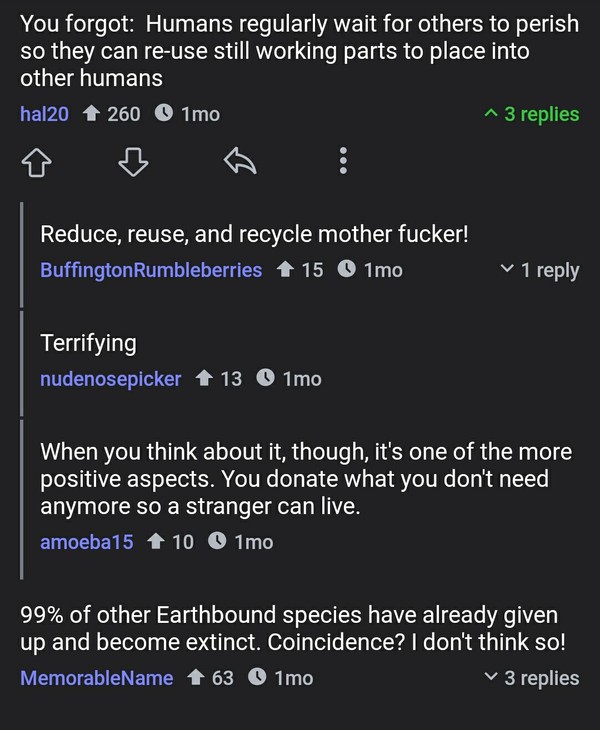Tap the "Reduce, reuse, and recycle" comment

point(254,234)
